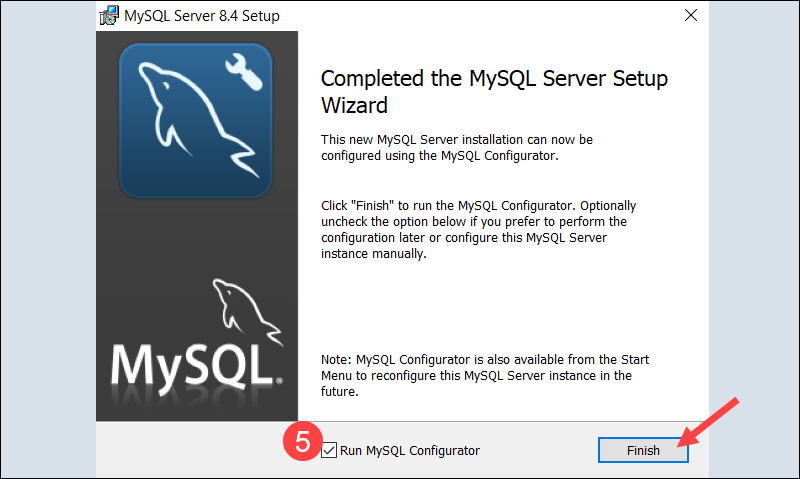The width and height of the screenshot is (800, 479).
Task: Click the Run MySQL Configurator label text
Action: point(410,451)
